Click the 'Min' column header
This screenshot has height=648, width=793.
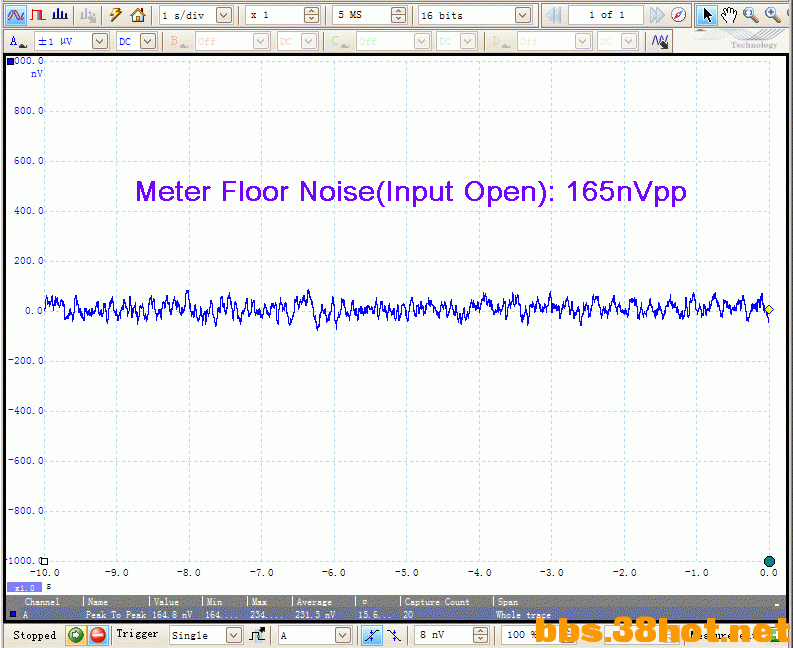point(214,601)
